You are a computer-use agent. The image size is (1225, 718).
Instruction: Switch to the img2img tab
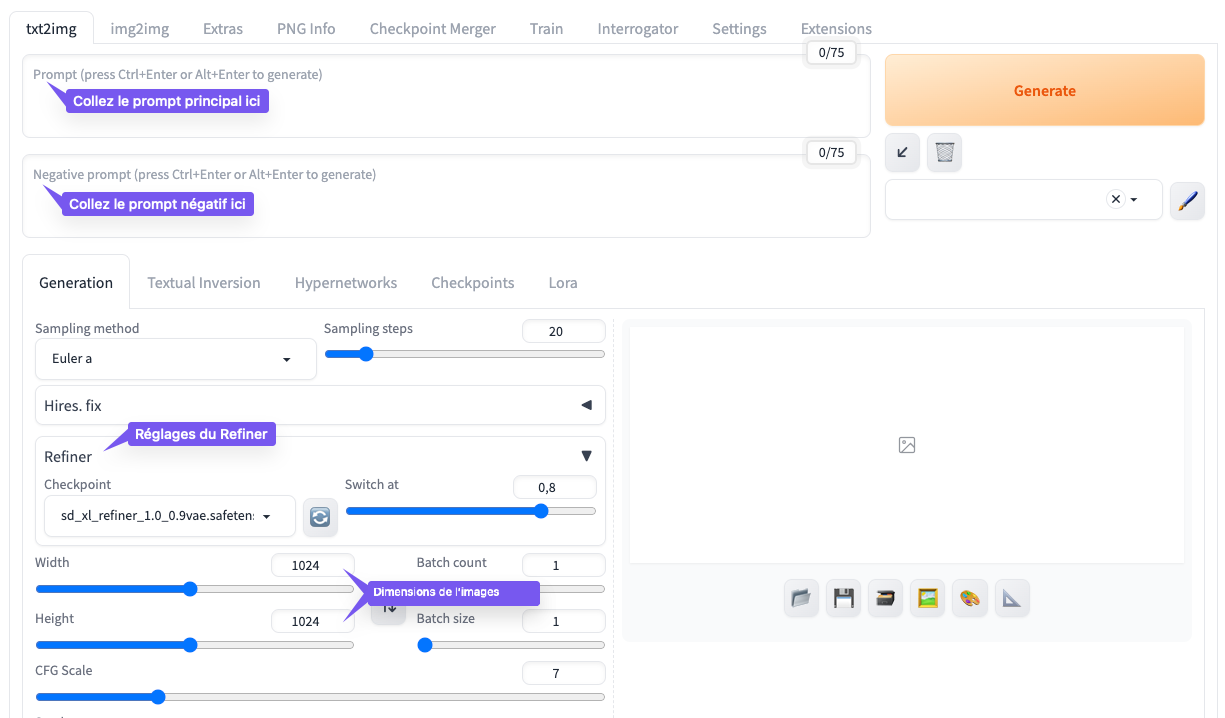[x=139, y=29]
